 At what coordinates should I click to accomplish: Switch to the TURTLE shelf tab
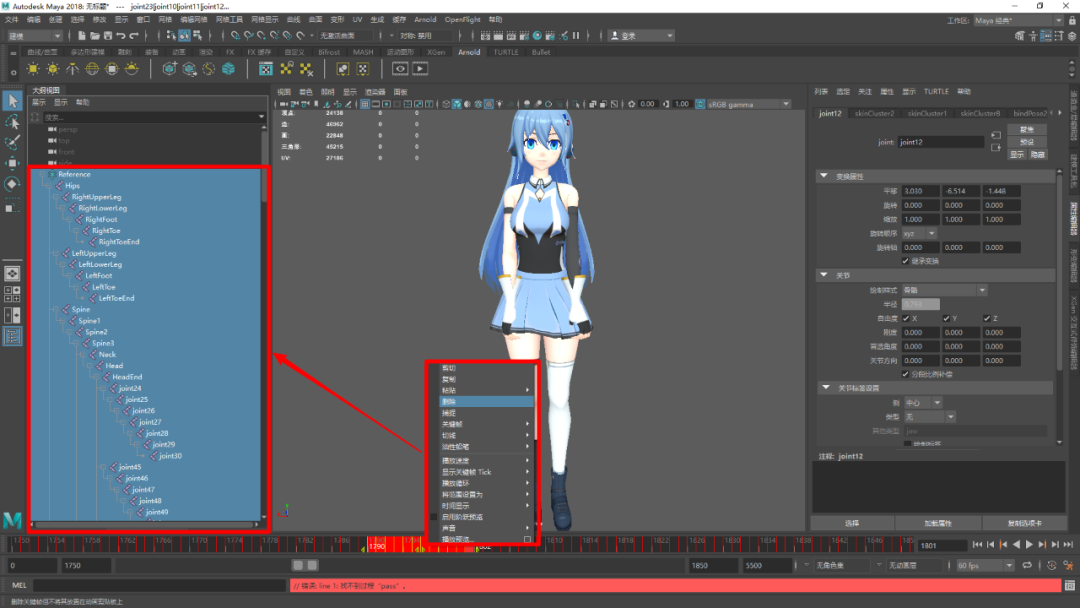[506, 52]
